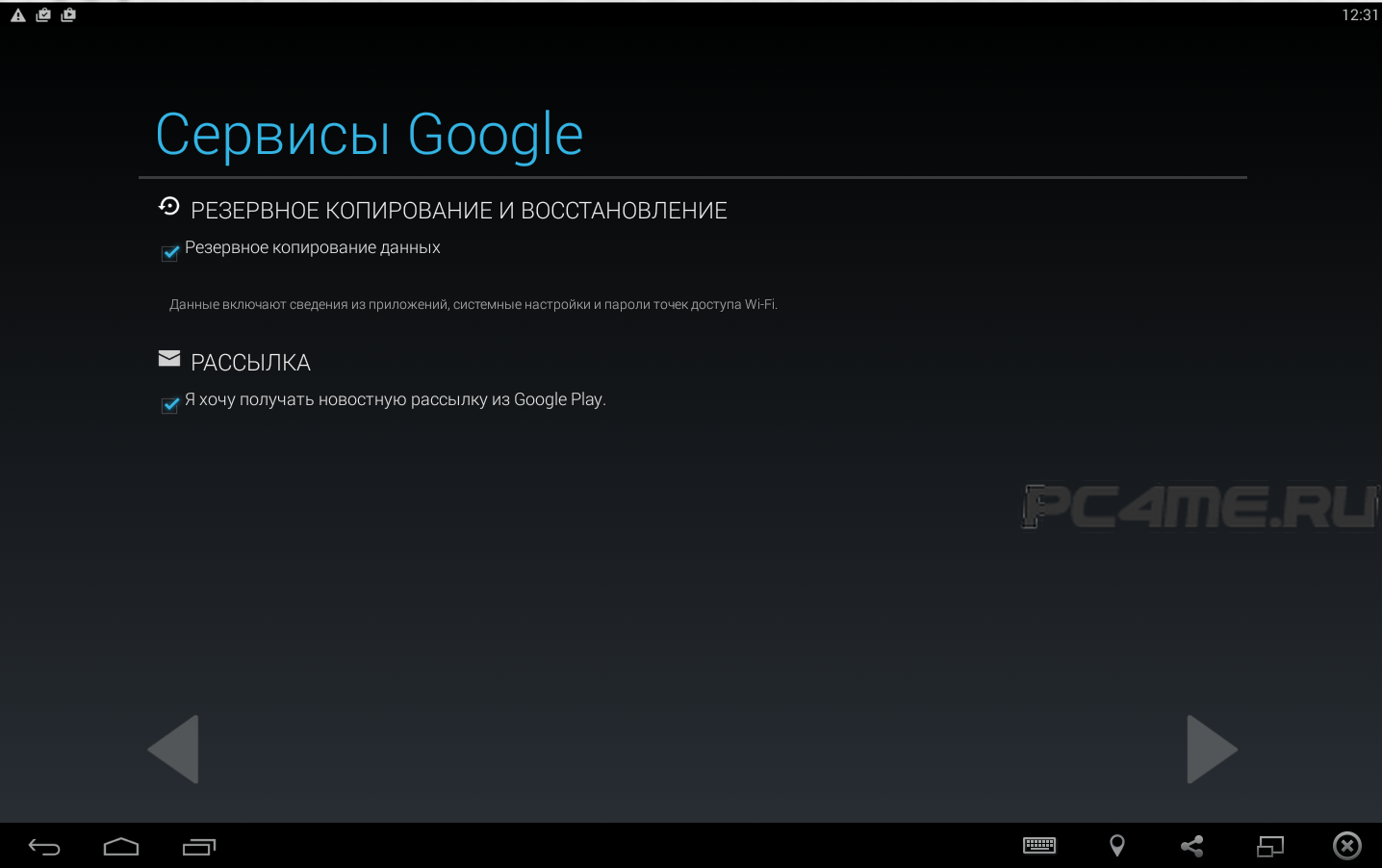Disable the Google Play newsletter checkbox
1382x868 pixels.
pos(170,405)
